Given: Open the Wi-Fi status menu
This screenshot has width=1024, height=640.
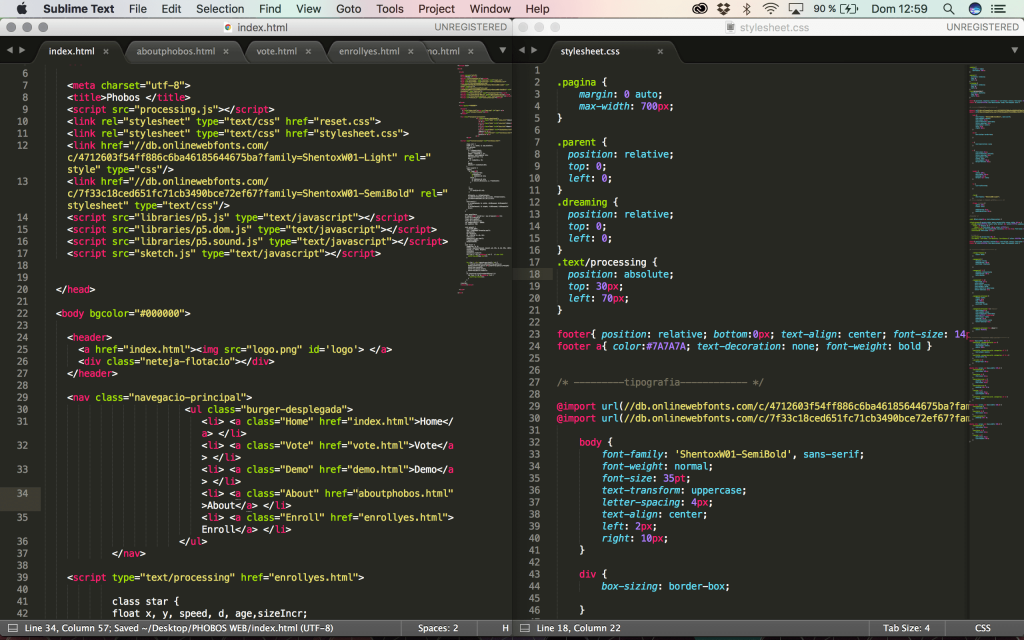Looking at the screenshot, I should point(771,8).
